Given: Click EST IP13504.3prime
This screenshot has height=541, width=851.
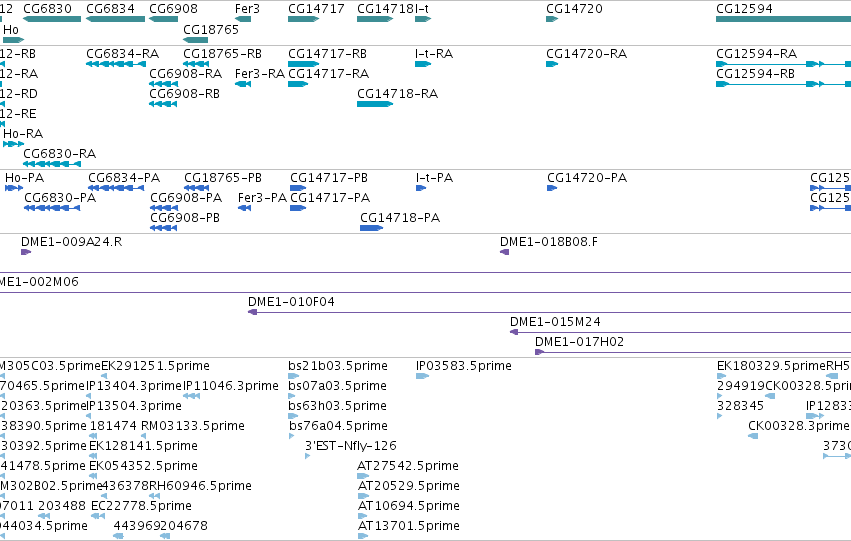Looking at the screenshot, I should [89, 416].
